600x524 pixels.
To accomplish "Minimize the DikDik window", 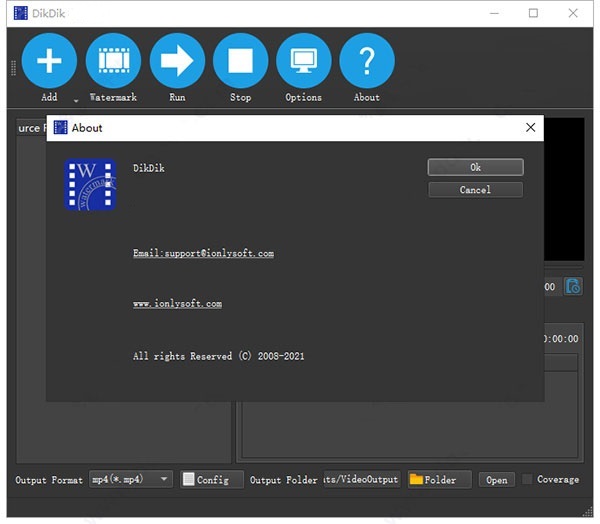I will point(494,13).
